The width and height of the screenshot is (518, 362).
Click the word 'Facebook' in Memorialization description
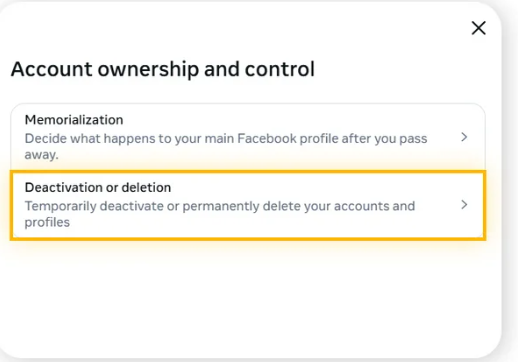tap(267, 138)
